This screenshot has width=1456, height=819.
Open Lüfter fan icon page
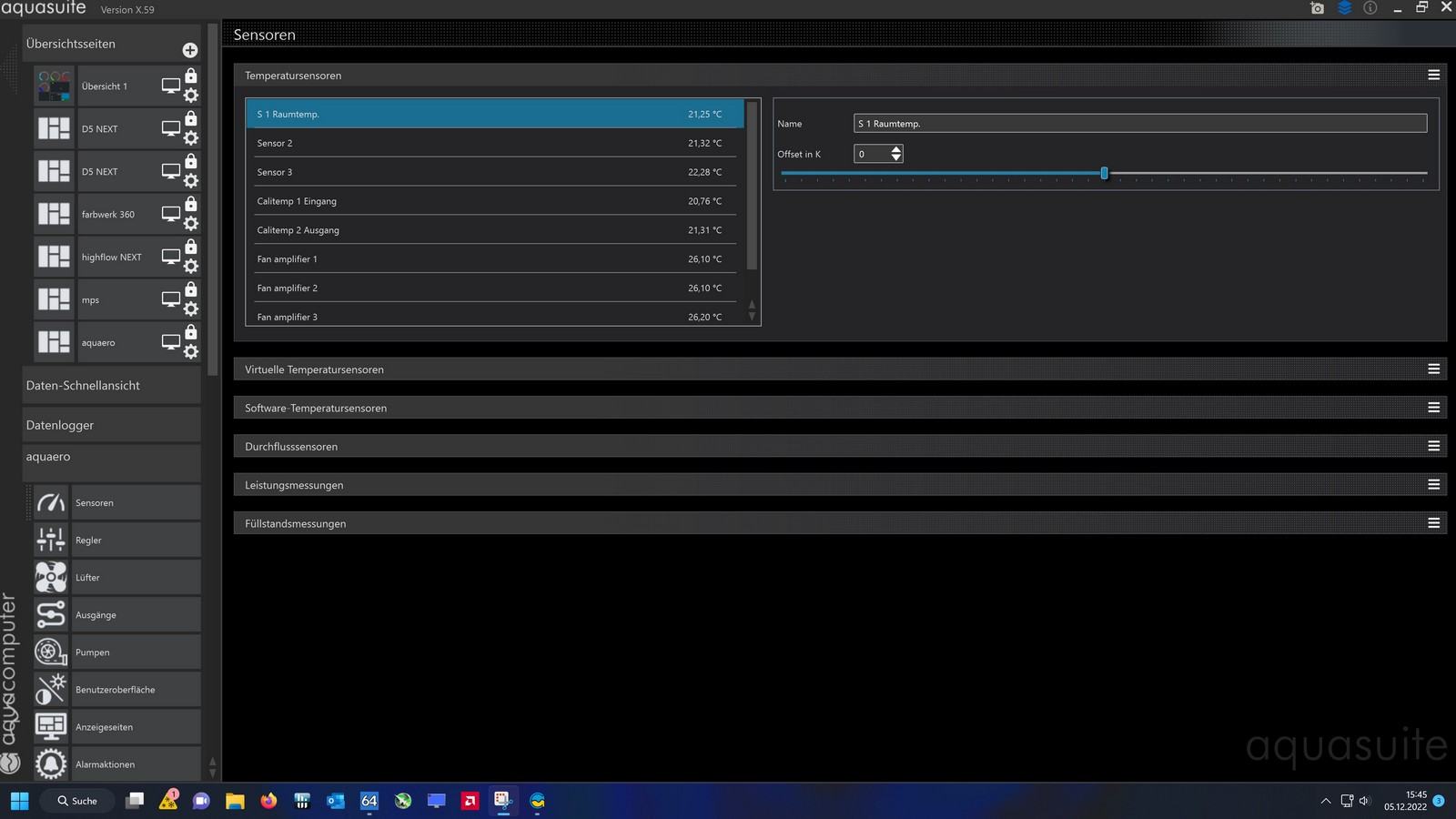[x=51, y=577]
